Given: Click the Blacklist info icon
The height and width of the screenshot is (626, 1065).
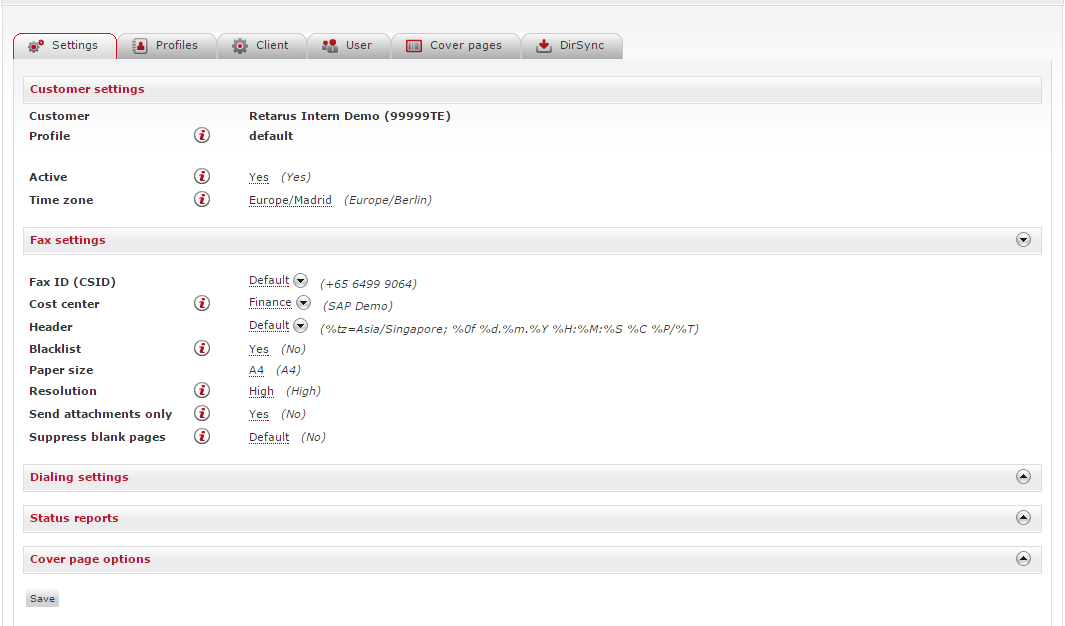Looking at the screenshot, I should click(x=201, y=348).
